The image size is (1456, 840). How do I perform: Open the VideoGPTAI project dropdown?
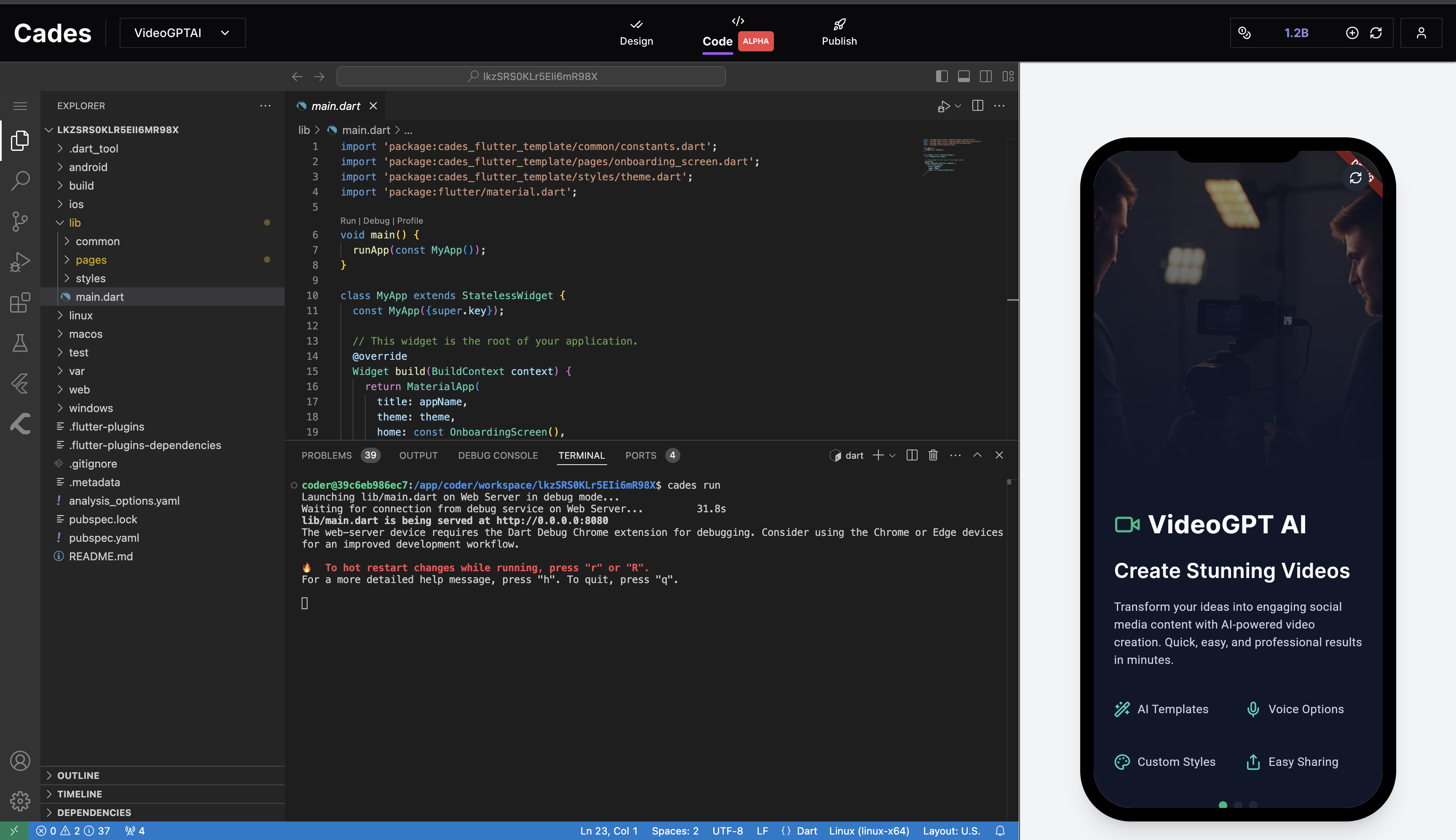coord(182,33)
